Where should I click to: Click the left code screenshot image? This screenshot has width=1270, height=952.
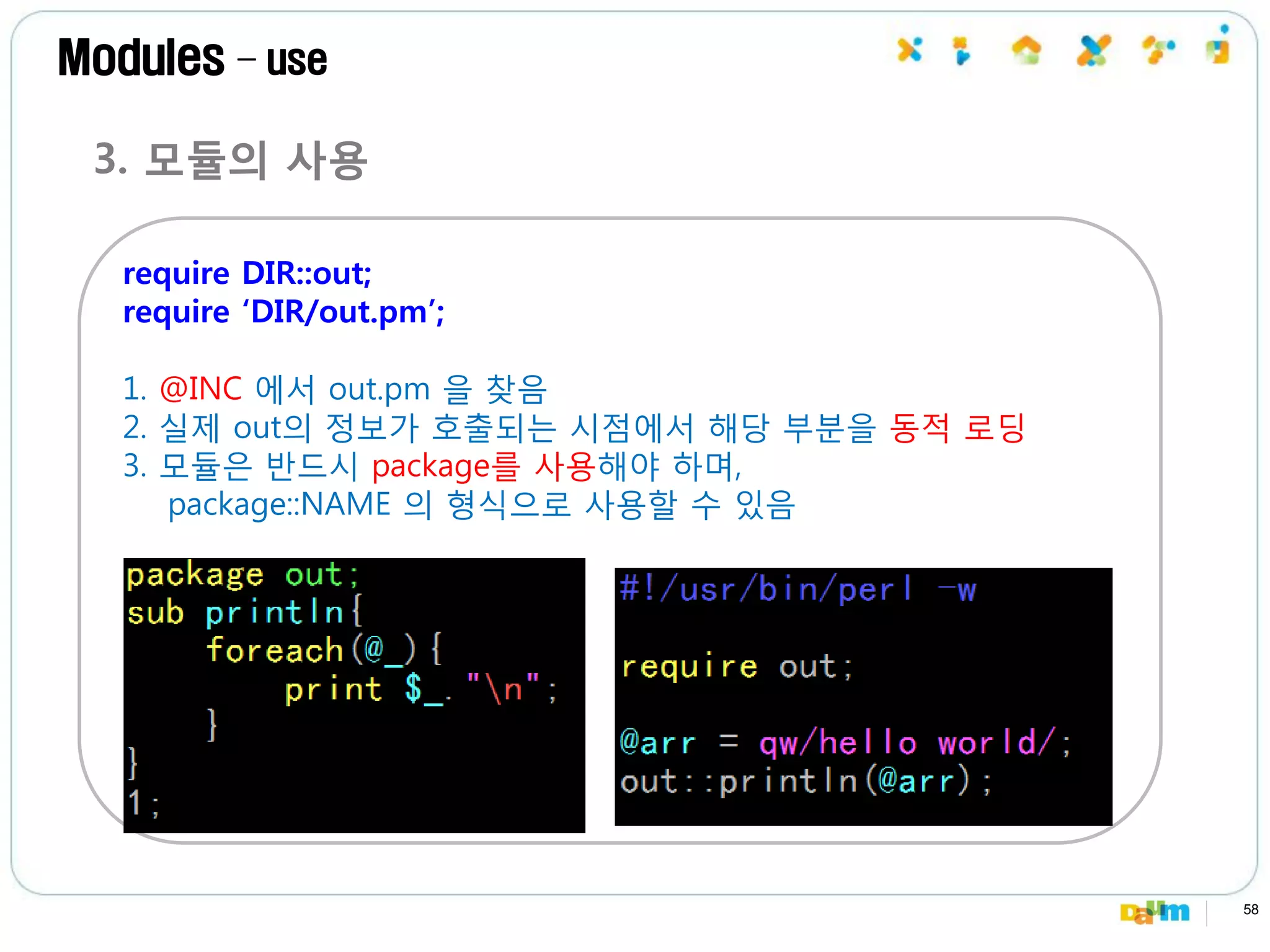(354, 695)
